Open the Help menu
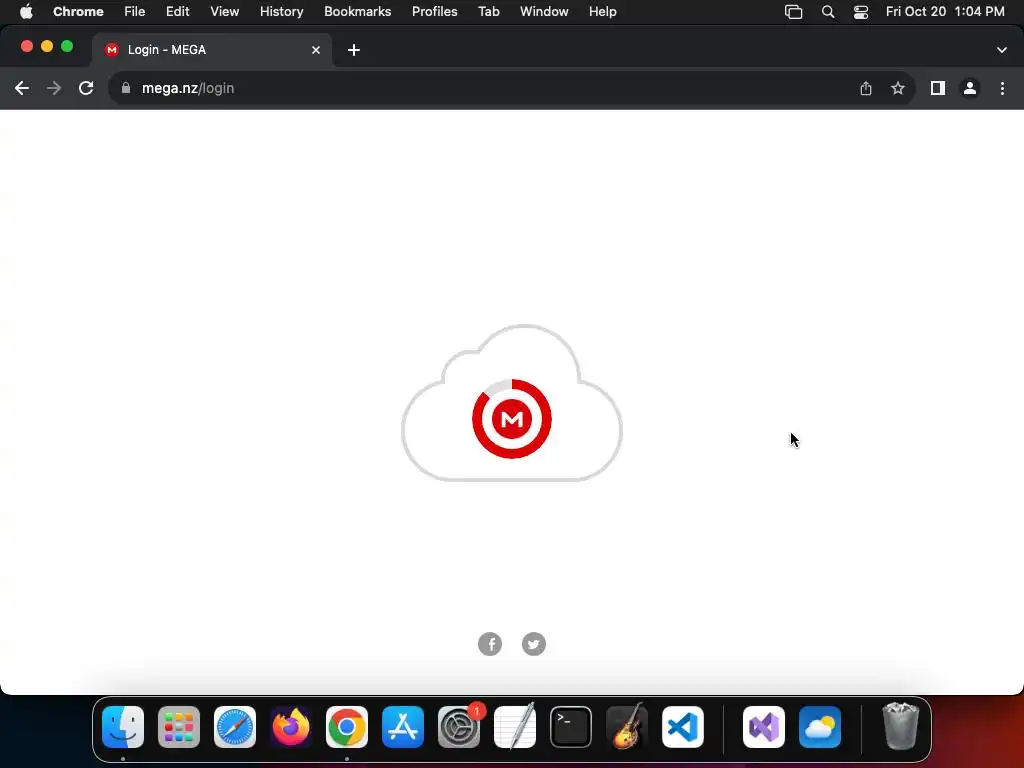Image resolution: width=1024 pixels, height=768 pixels. click(x=603, y=12)
